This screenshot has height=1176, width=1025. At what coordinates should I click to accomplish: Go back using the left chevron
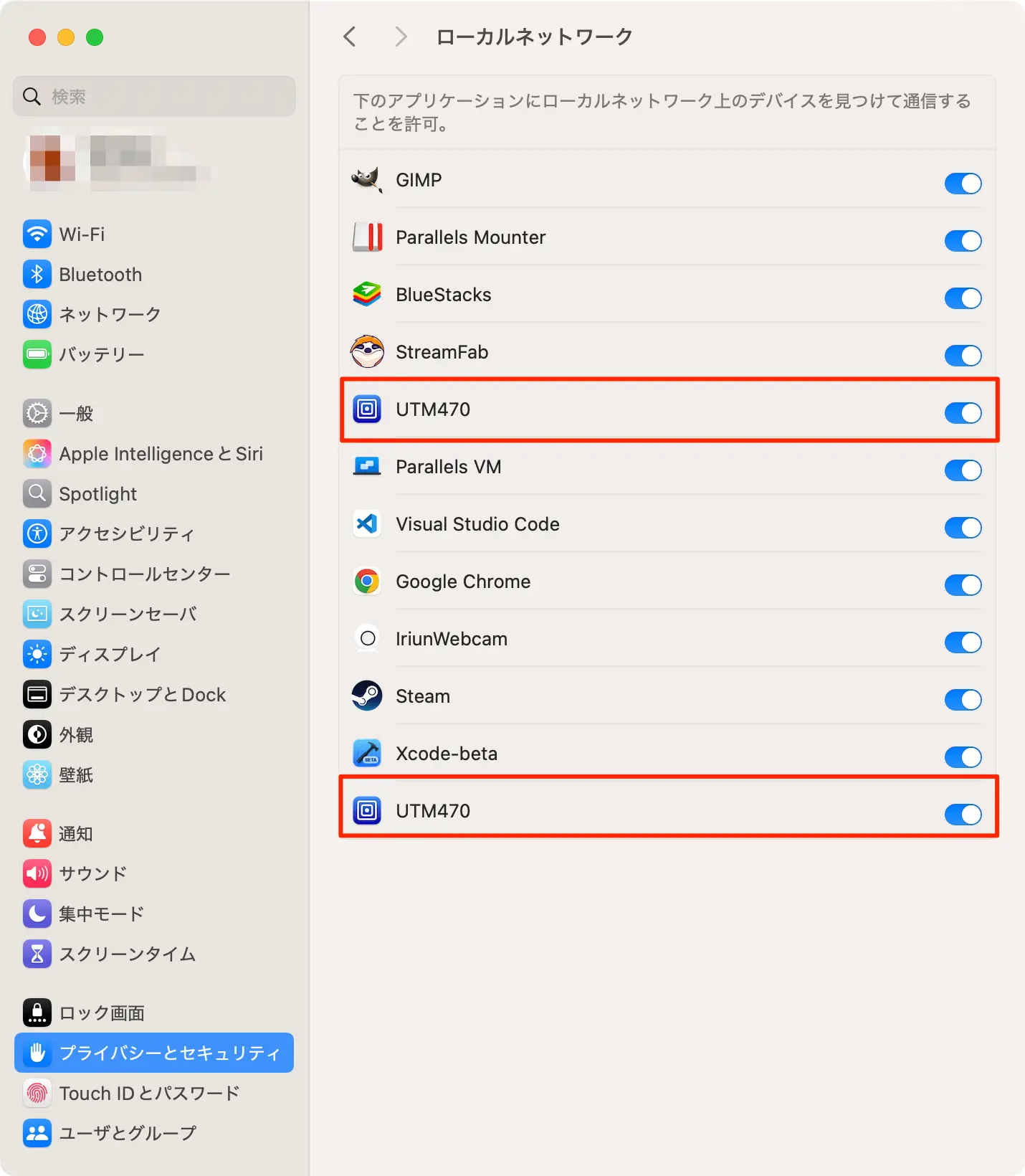[x=350, y=37]
